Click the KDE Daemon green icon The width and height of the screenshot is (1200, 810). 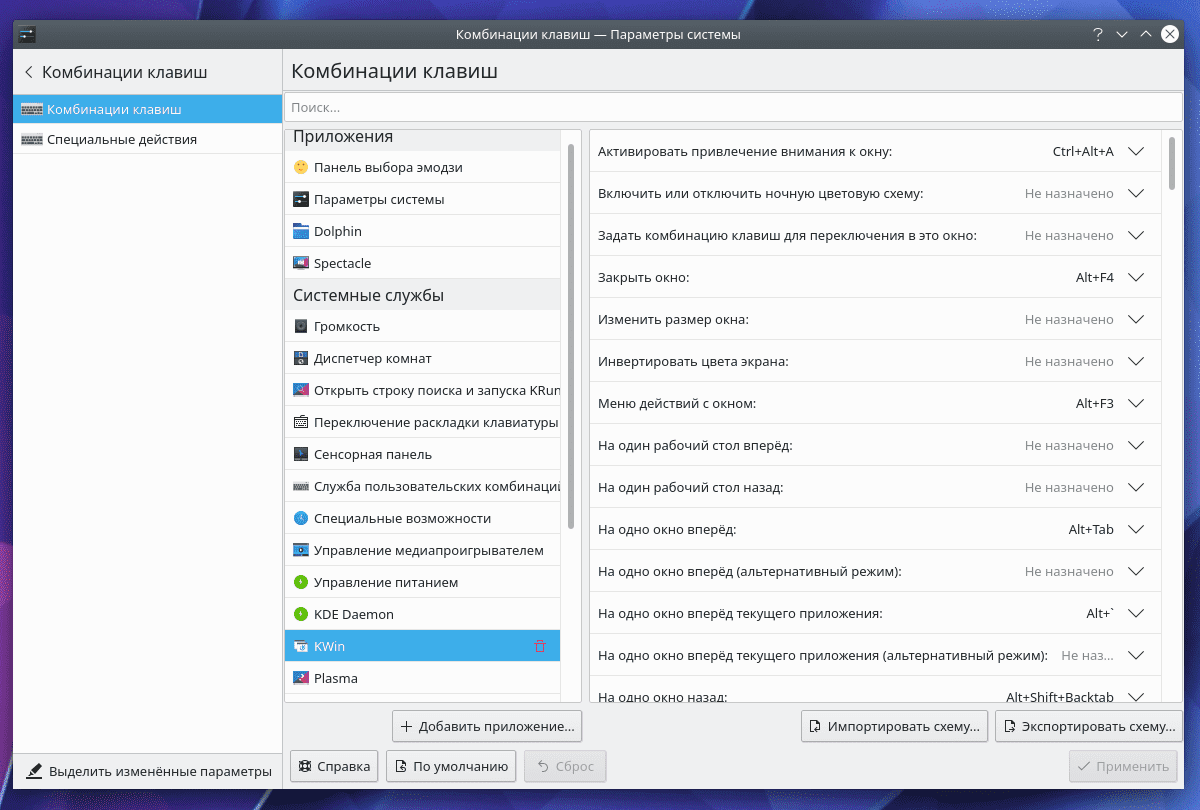pos(301,614)
